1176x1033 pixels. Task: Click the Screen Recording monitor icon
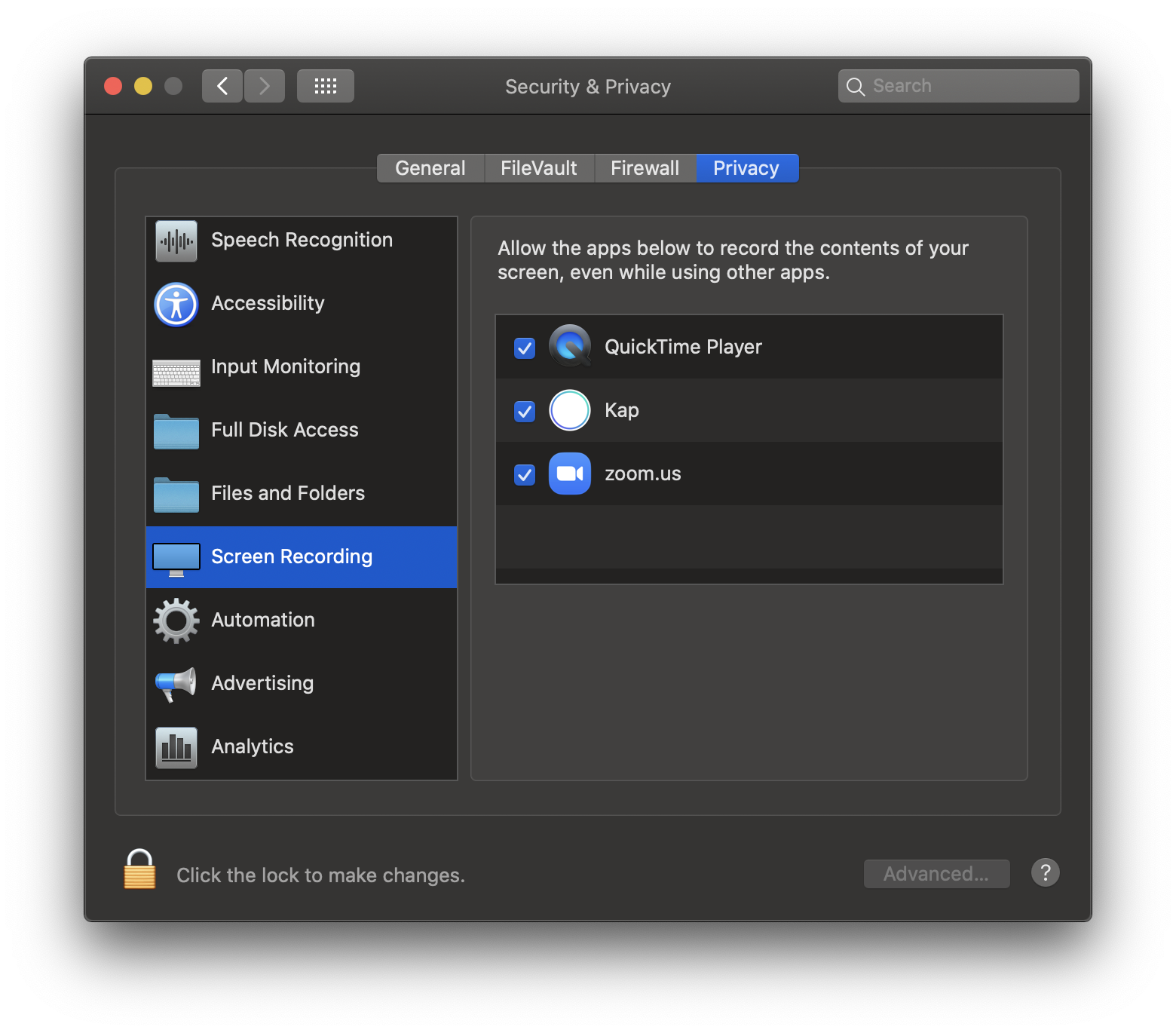(176, 559)
